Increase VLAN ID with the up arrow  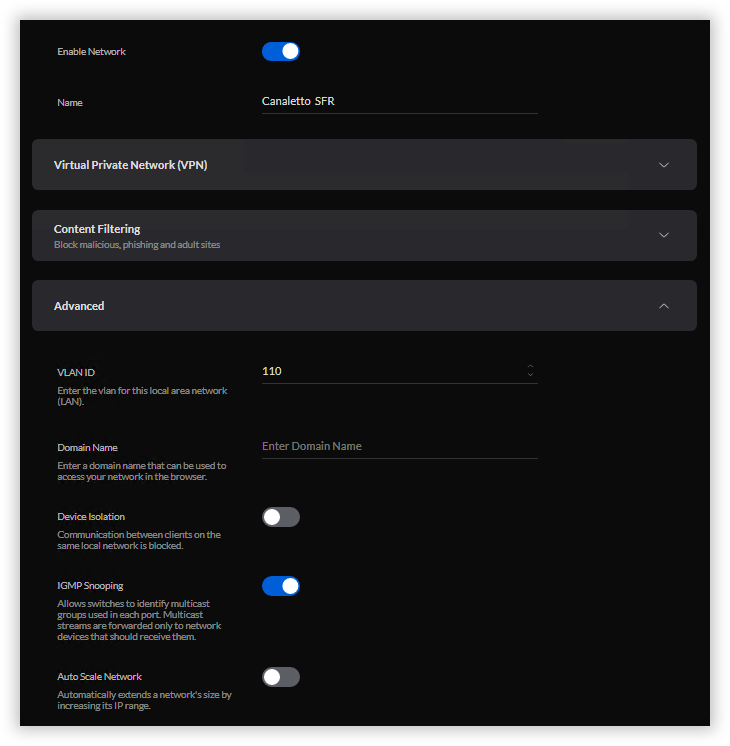(x=530, y=366)
